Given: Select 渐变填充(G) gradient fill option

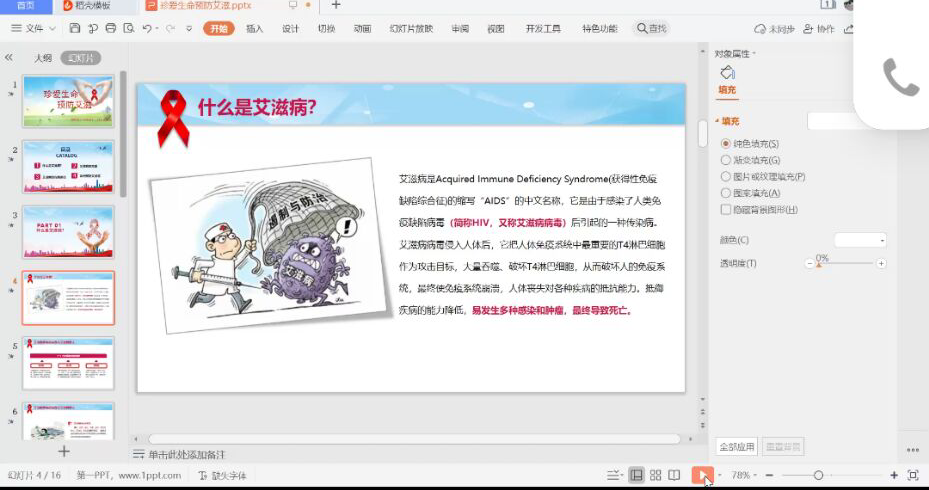Looking at the screenshot, I should pos(726,160).
